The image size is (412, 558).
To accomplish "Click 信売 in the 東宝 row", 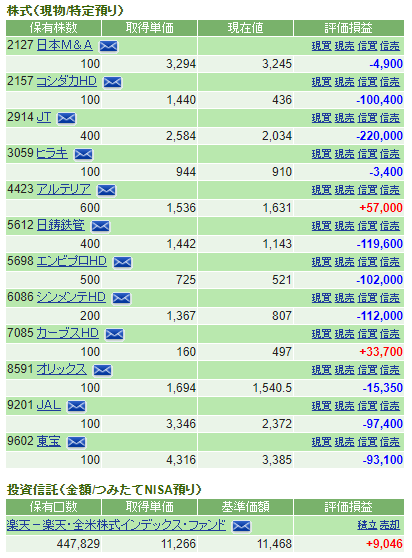I will pyautogui.click(x=390, y=441).
